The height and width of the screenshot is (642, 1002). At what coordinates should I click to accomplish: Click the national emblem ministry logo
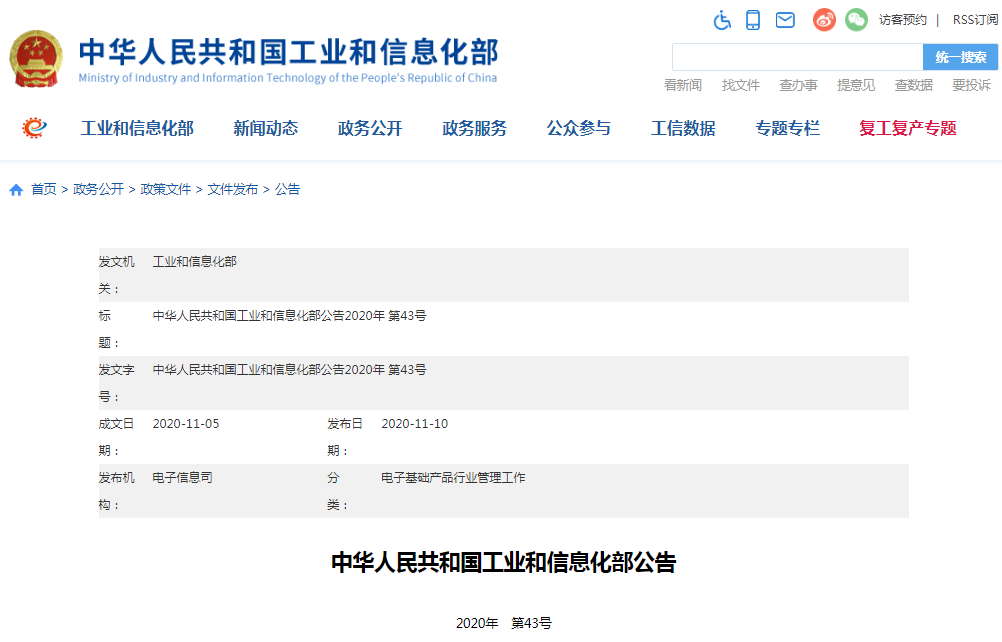point(36,56)
